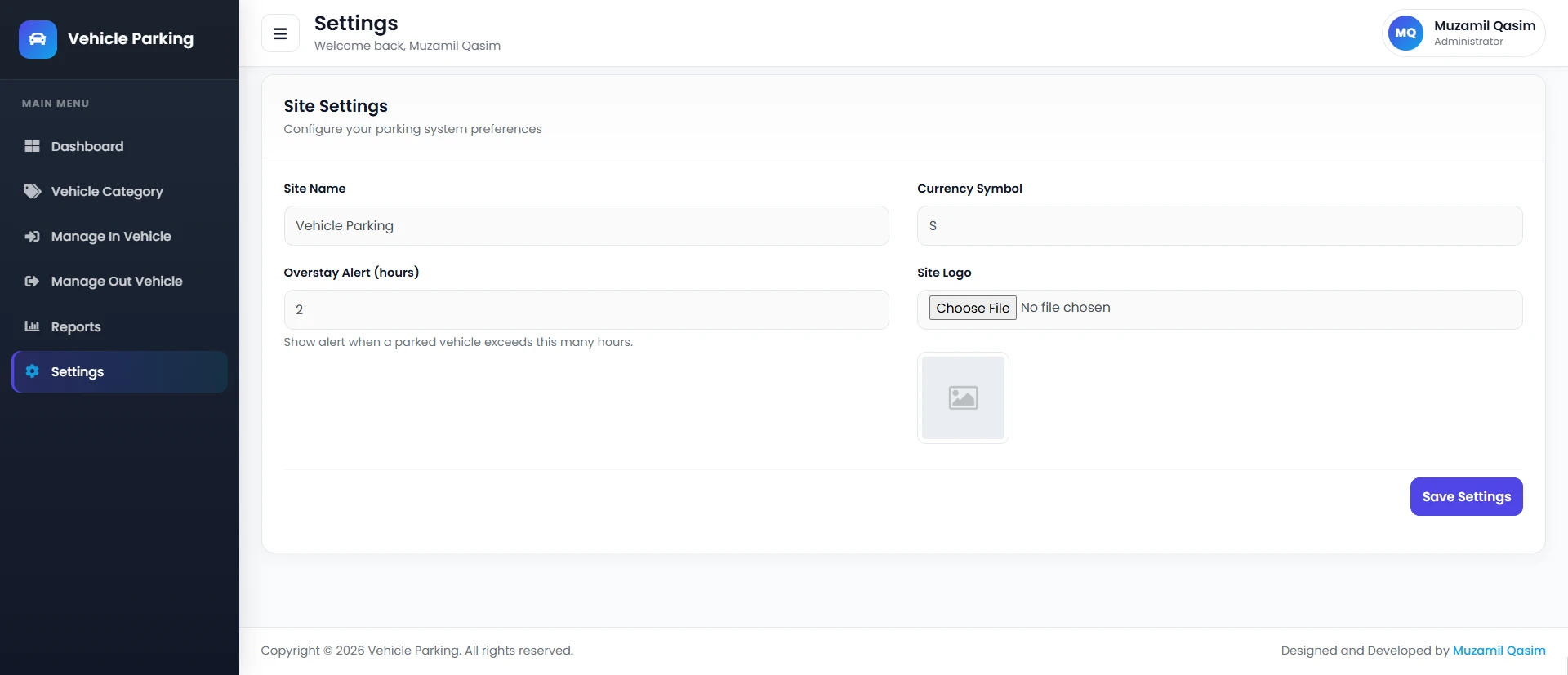The height and width of the screenshot is (675, 1568).
Task: Click the Reports chart icon
Action: click(x=32, y=326)
